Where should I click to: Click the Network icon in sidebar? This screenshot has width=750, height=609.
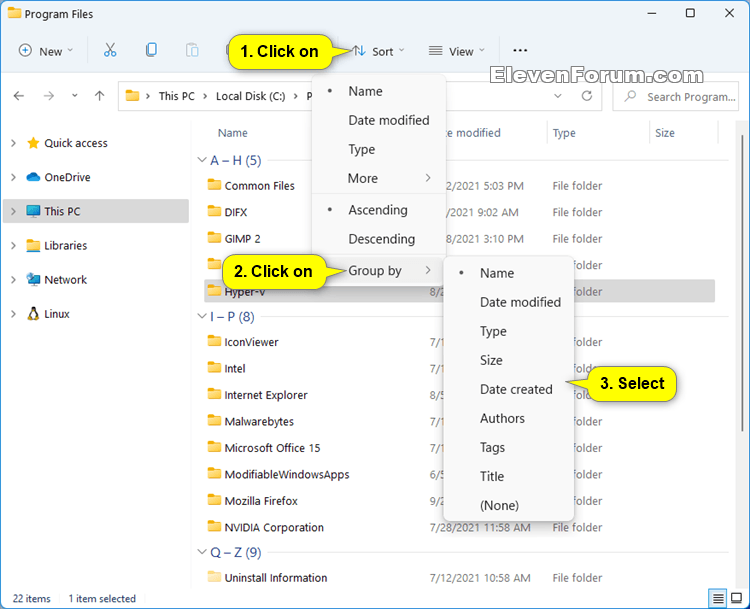(x=33, y=279)
